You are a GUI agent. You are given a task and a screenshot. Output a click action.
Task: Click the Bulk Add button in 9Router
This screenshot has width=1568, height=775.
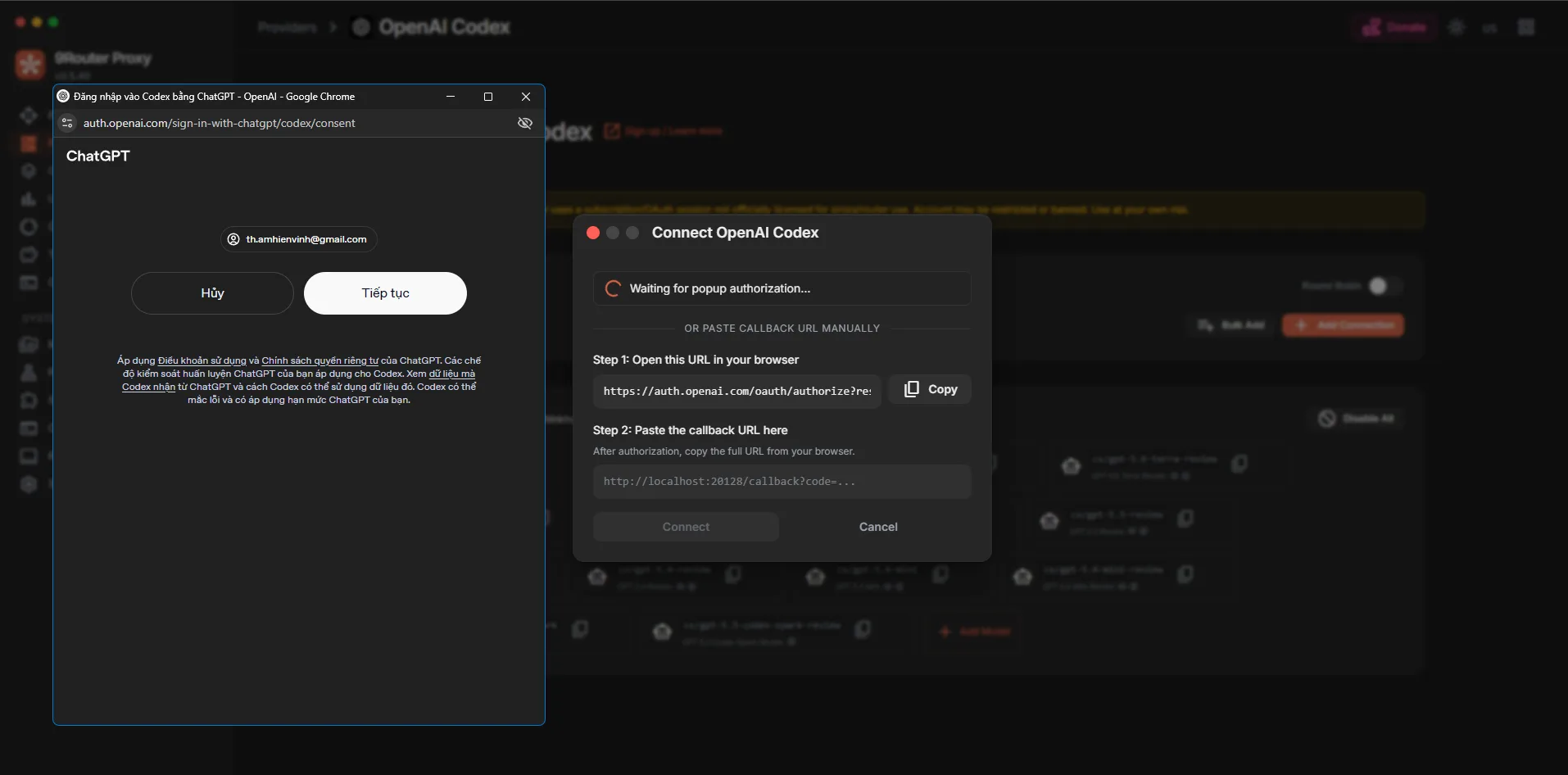(1231, 325)
